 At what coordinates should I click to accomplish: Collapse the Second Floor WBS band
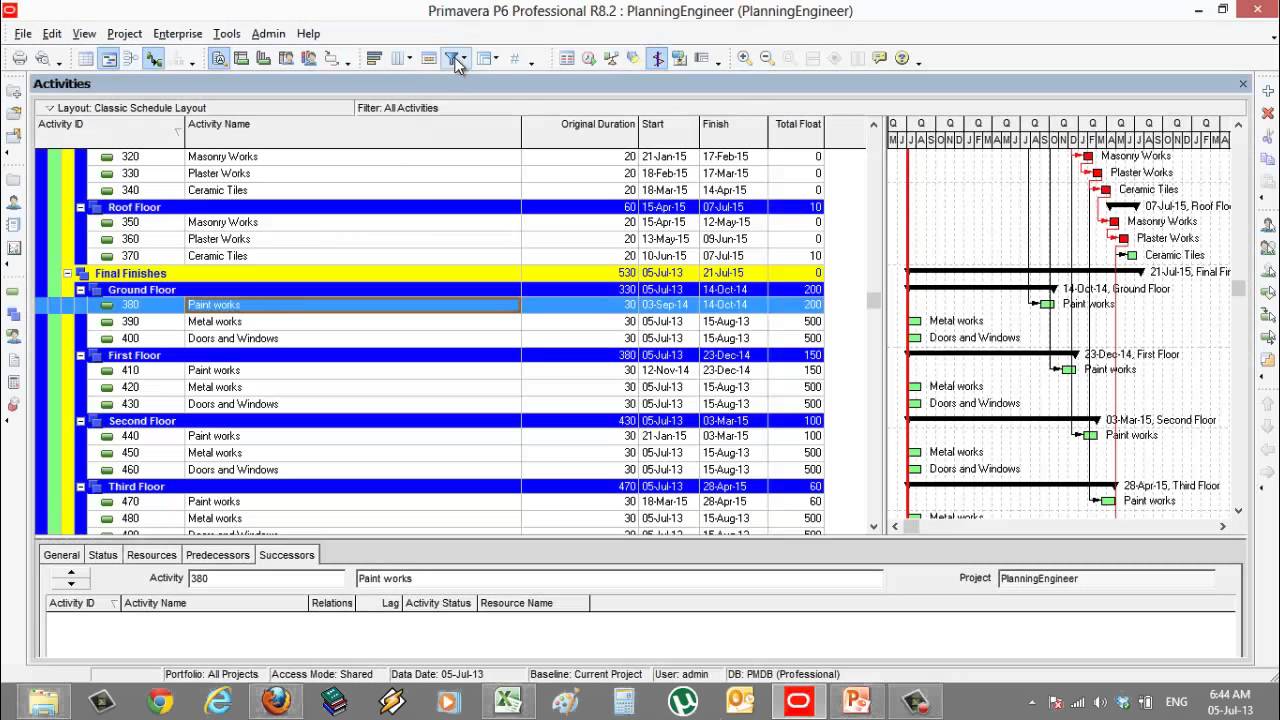point(82,421)
